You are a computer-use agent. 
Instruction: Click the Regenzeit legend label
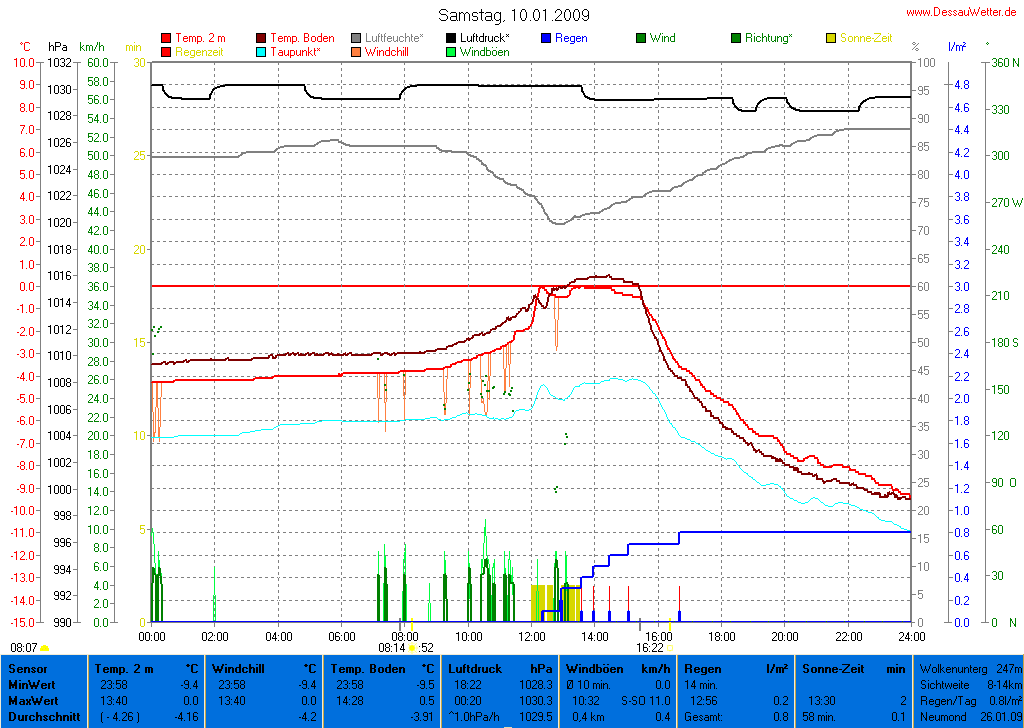[200, 51]
